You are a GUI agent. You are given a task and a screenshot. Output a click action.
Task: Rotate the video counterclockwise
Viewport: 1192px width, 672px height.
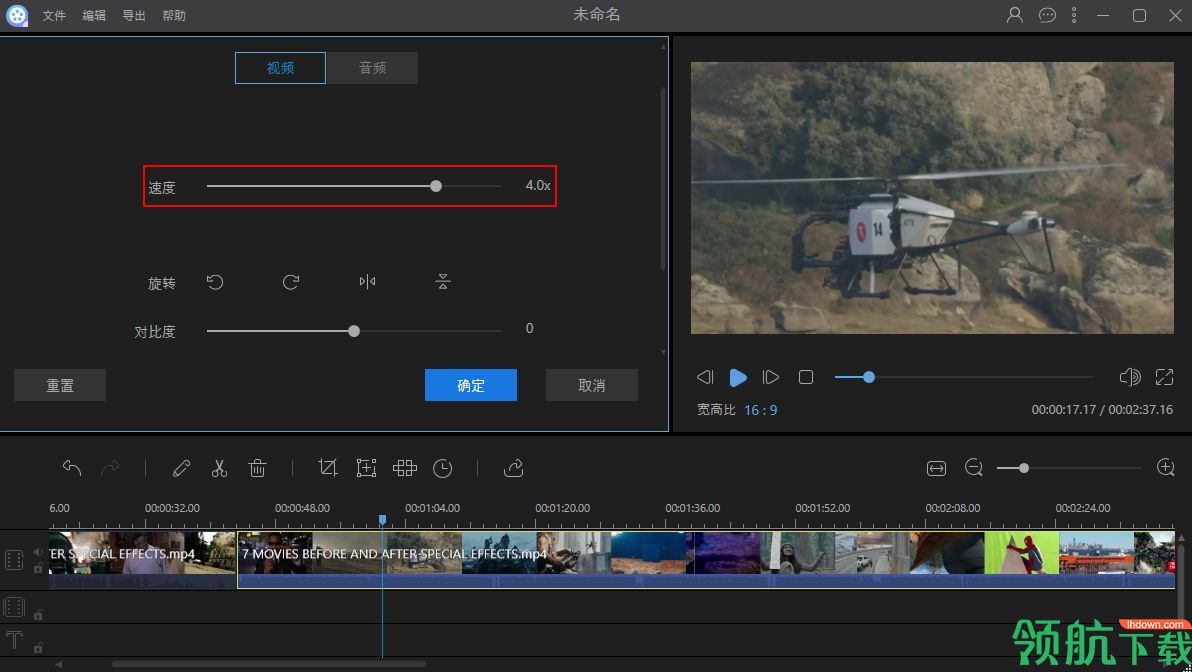(x=215, y=282)
